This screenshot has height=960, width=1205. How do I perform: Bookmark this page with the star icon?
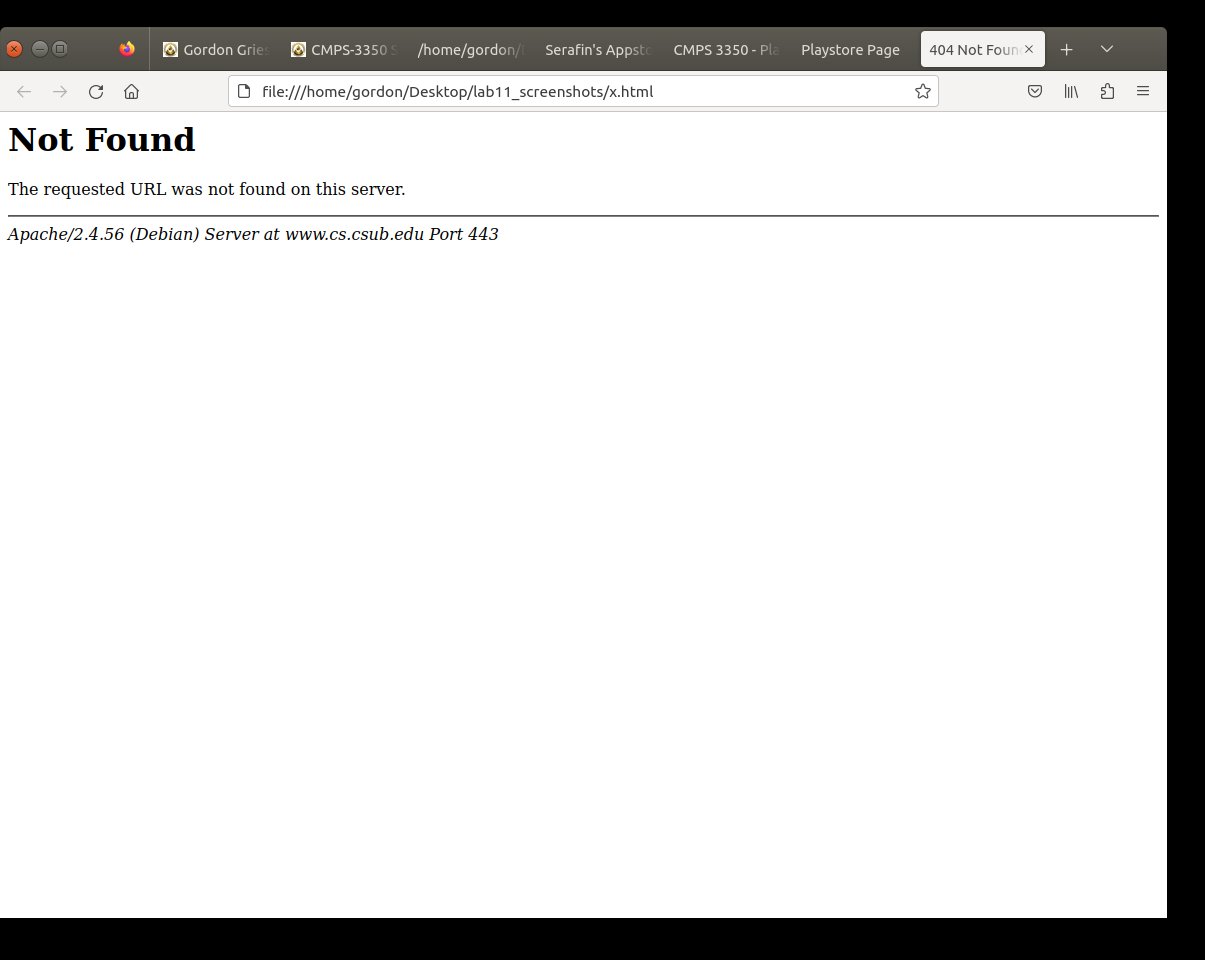pos(922,92)
